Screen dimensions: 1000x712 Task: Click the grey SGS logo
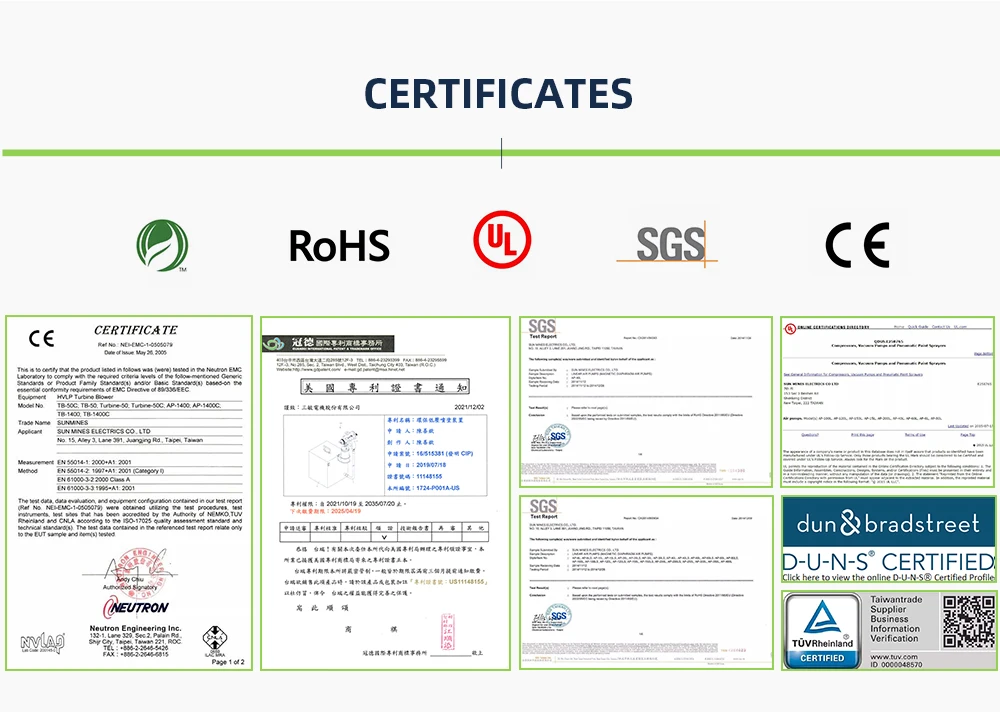click(x=667, y=243)
